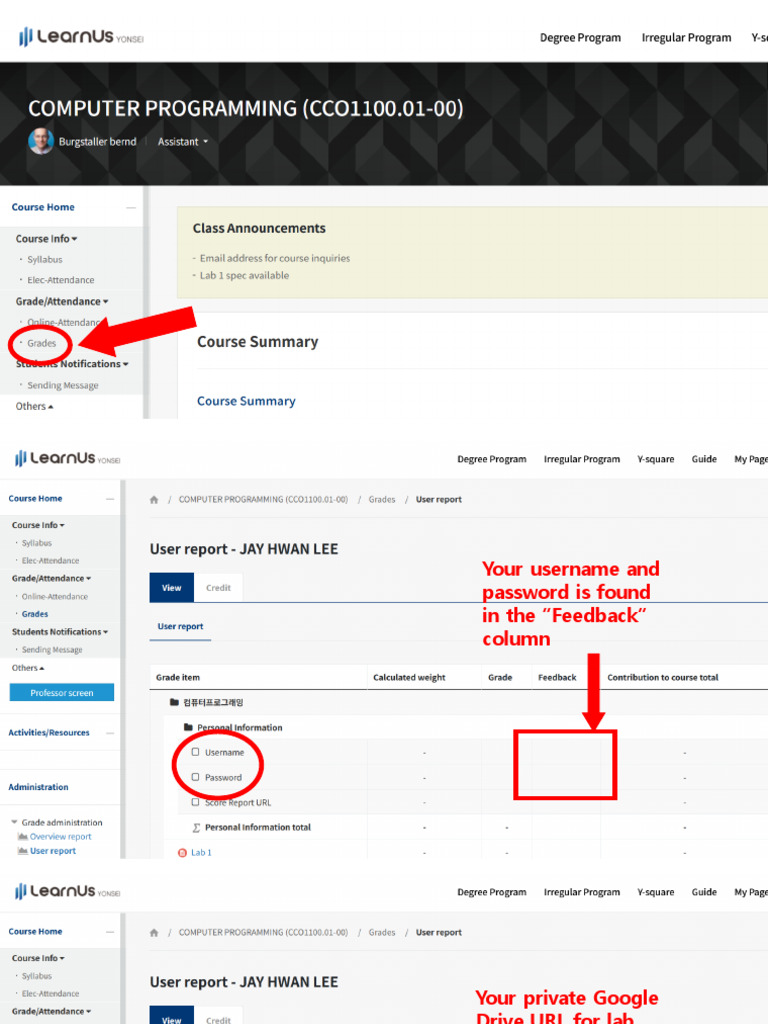Click breadcrumb COMPUTER PROGRAMMING in the bottom screenshot
This screenshot has width=768, height=1024.
263,933
